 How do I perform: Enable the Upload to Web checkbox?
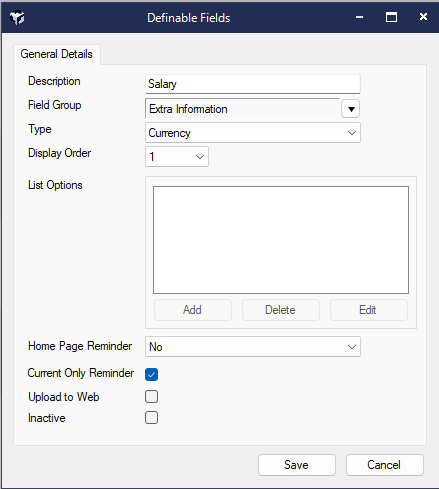[x=151, y=397]
